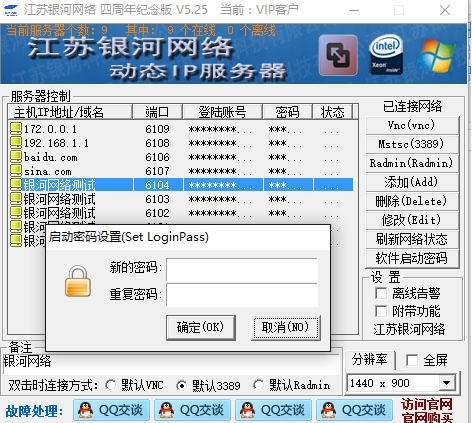Click the 删除(Delete) button

412,201
